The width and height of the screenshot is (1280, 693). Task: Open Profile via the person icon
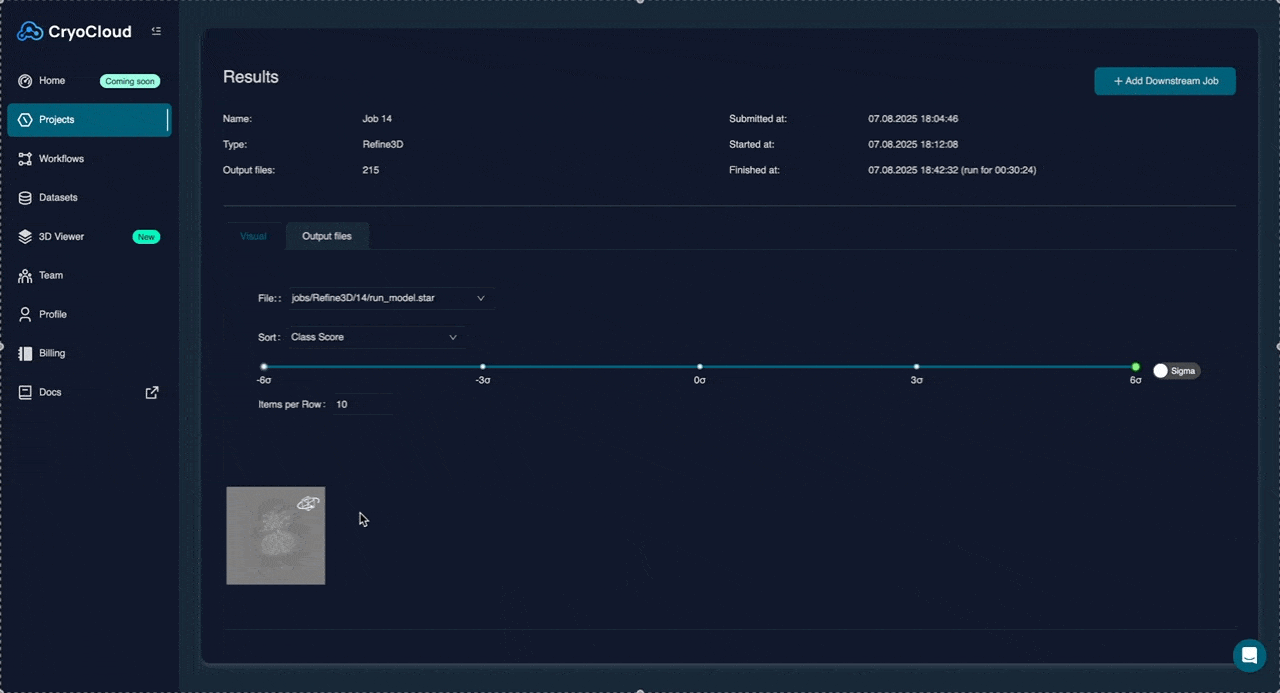(24, 314)
